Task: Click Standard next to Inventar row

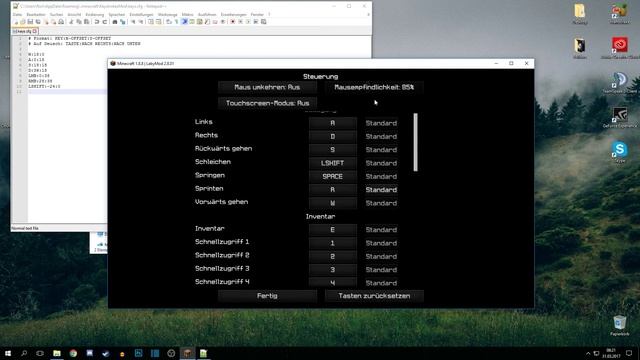Action: click(x=381, y=230)
